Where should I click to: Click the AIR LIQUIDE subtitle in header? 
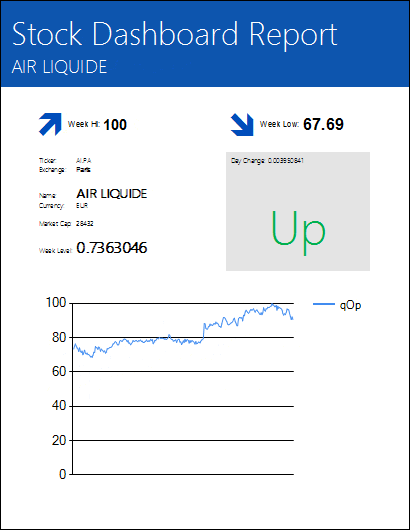click(59, 67)
